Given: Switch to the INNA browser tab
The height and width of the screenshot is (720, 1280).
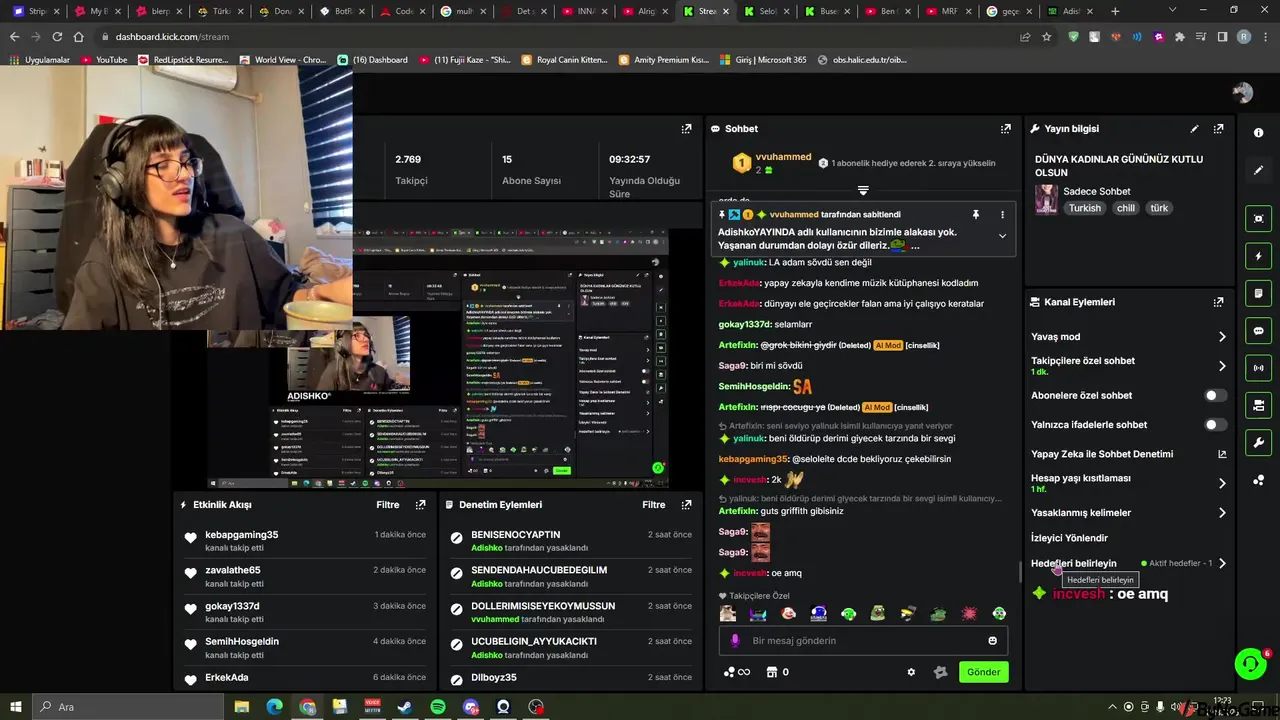Looking at the screenshot, I should (585, 11).
